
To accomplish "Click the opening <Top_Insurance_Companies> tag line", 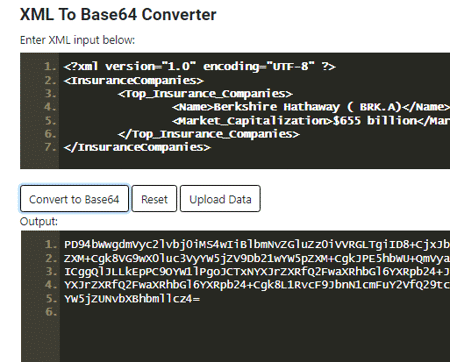I will (x=205, y=94).
